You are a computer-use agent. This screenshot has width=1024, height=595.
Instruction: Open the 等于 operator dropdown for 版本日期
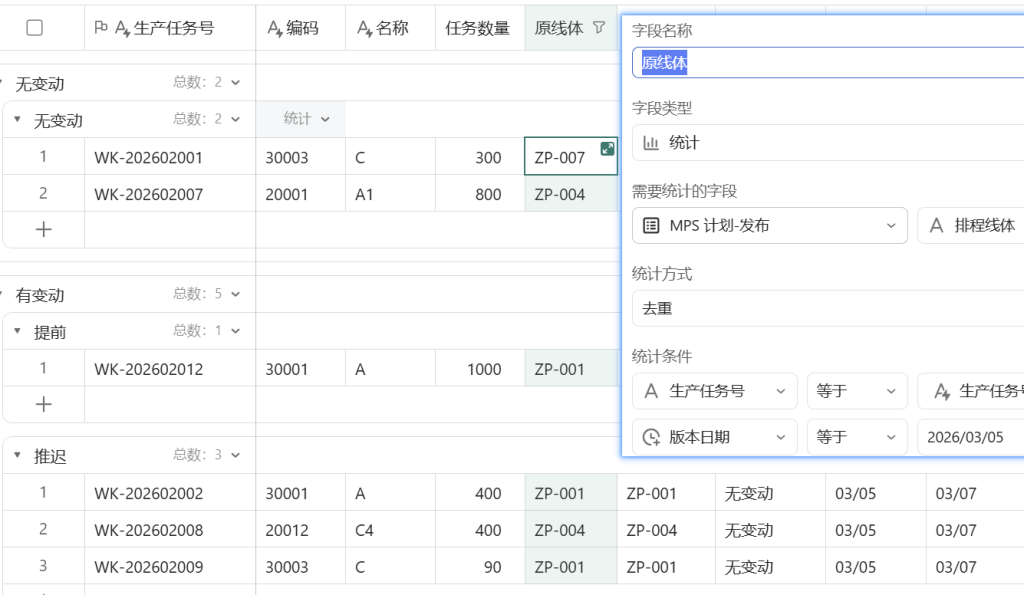[857, 437]
